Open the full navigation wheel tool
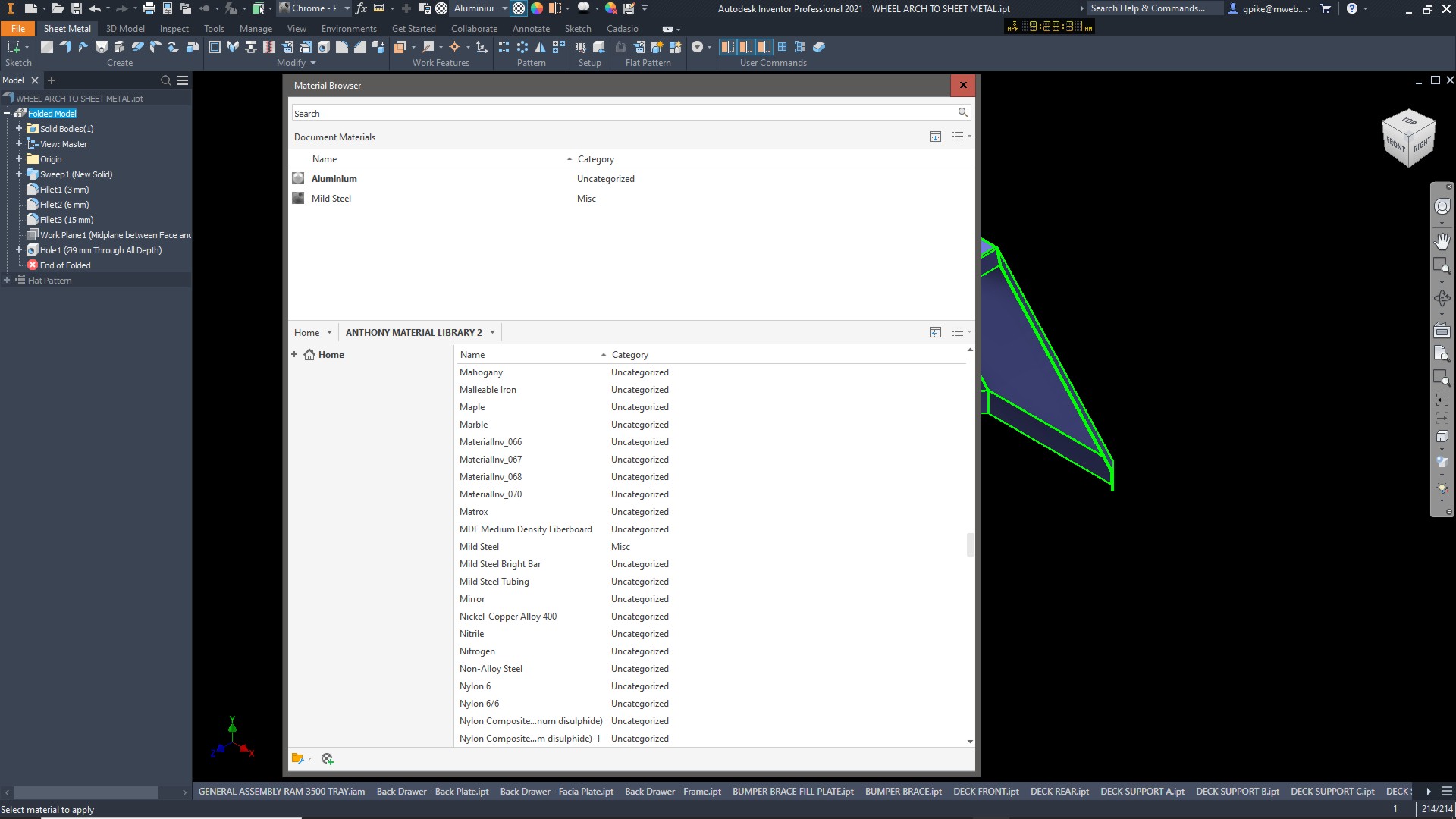The image size is (1456, 819). point(1442,206)
